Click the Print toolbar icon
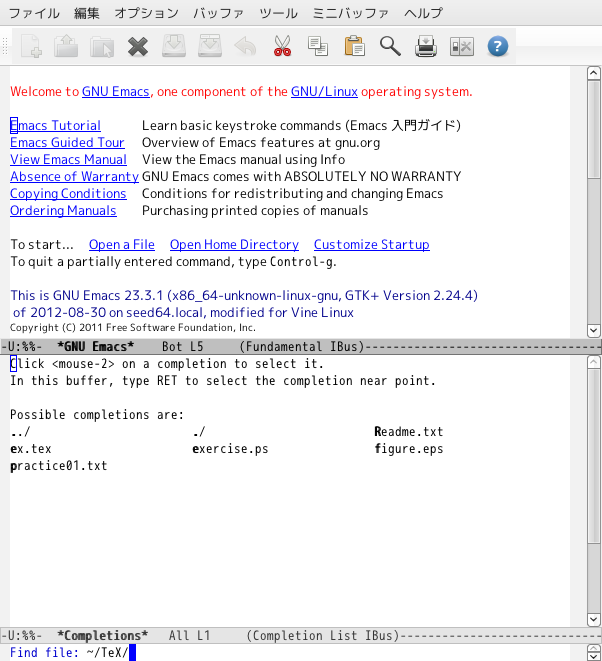 pyautogui.click(x=426, y=46)
